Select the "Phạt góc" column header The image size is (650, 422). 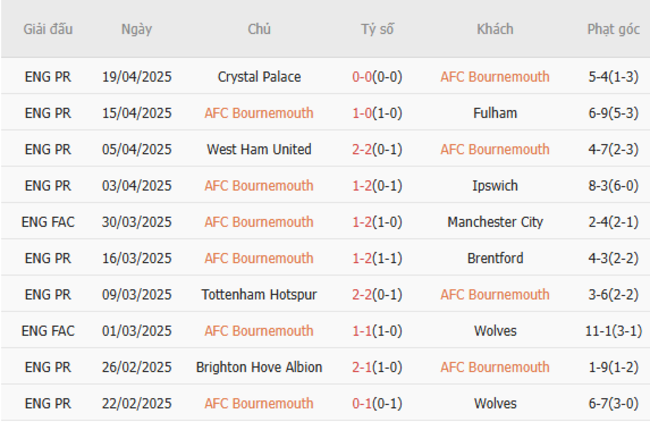click(613, 29)
